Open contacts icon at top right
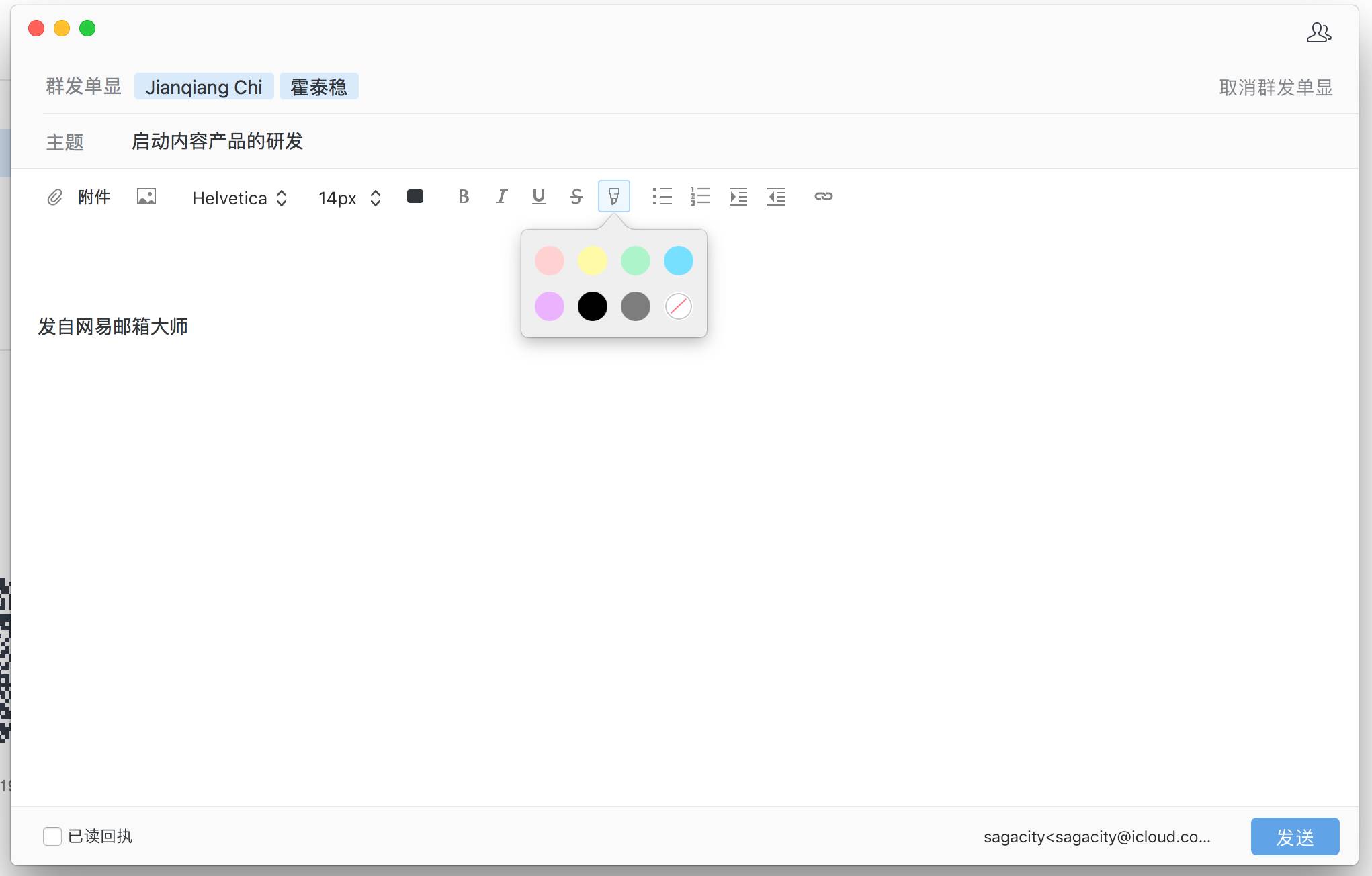This screenshot has height=876, width=1372. pos(1318,32)
